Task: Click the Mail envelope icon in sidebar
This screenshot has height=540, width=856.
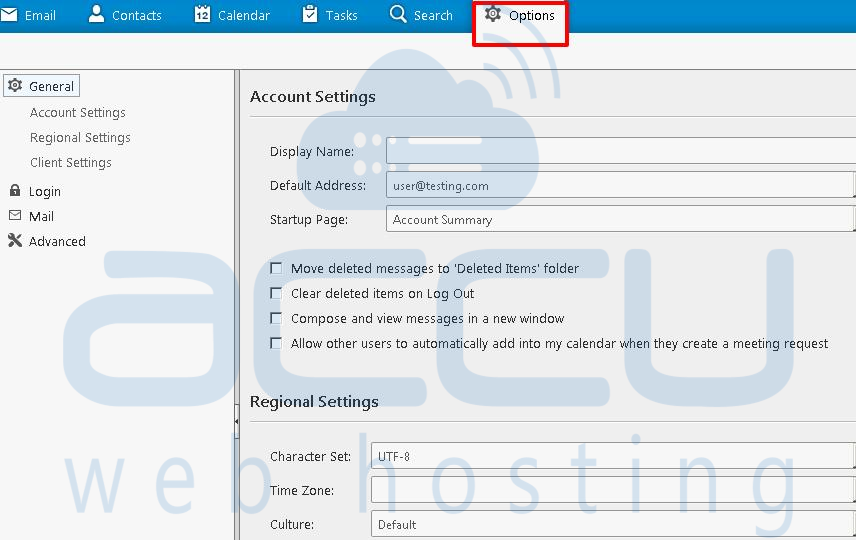Action: pyautogui.click(x=15, y=216)
